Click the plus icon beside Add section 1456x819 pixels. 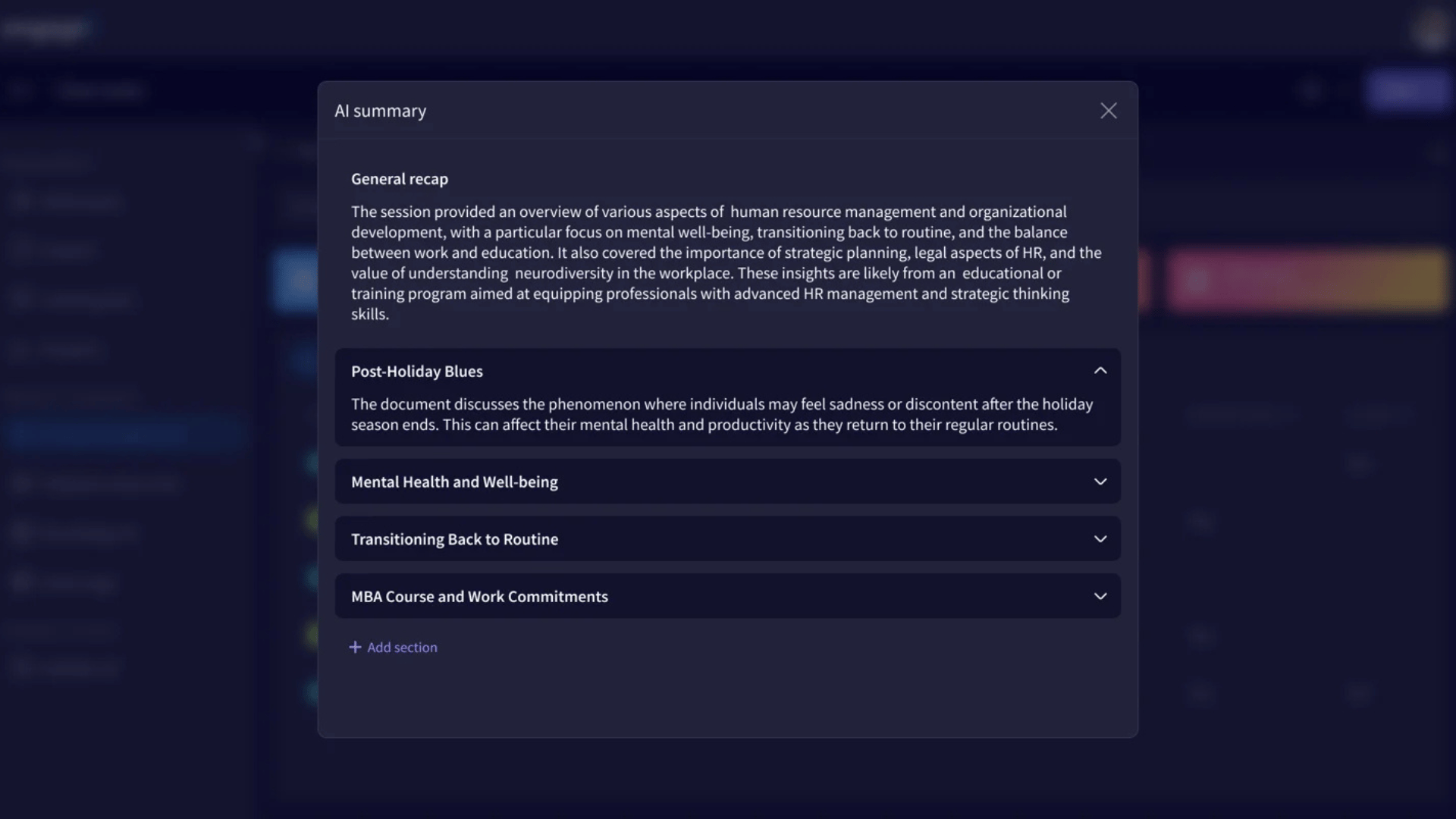tap(354, 647)
